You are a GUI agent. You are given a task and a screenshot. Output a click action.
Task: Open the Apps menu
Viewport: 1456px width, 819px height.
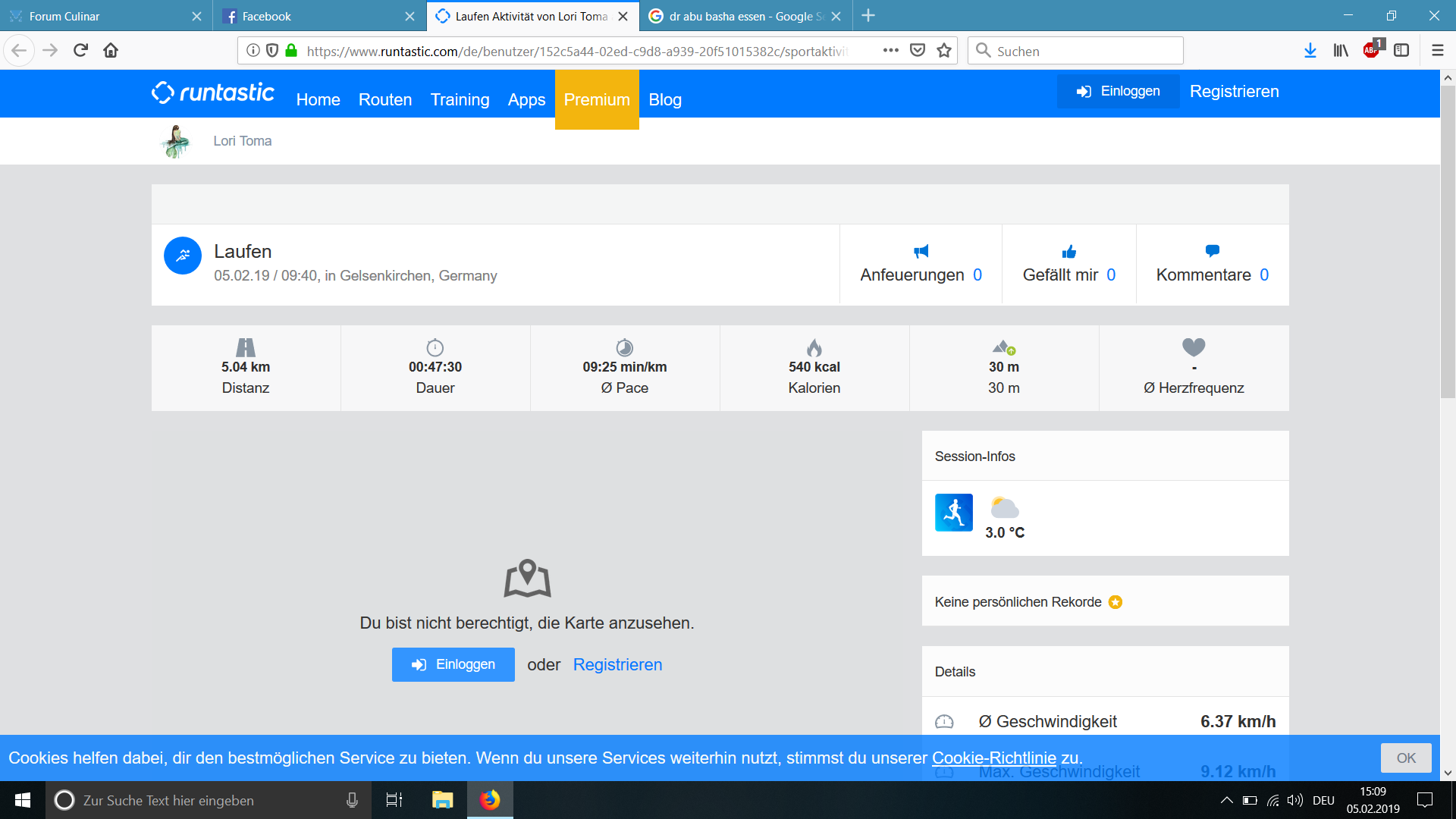pyautogui.click(x=526, y=99)
